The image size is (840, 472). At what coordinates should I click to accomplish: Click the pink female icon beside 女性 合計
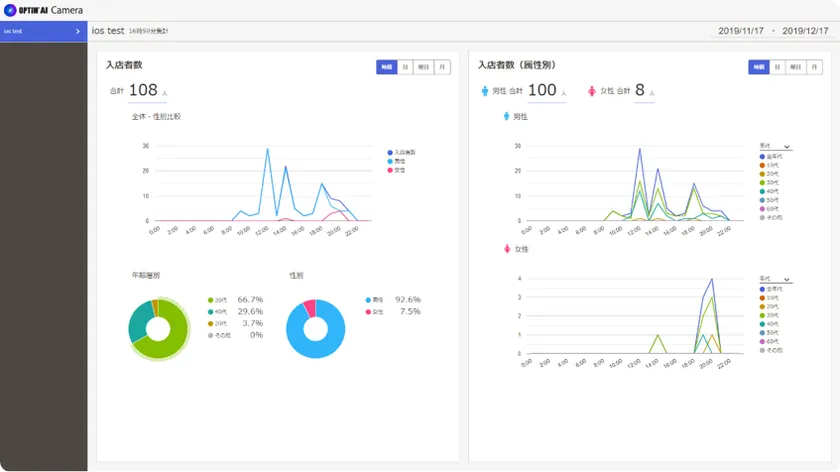coord(592,91)
